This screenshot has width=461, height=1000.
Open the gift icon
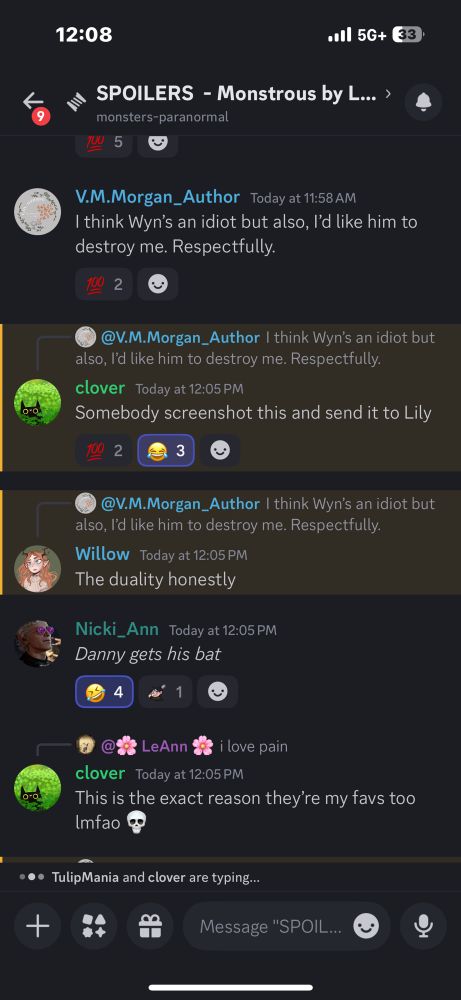tap(150, 926)
